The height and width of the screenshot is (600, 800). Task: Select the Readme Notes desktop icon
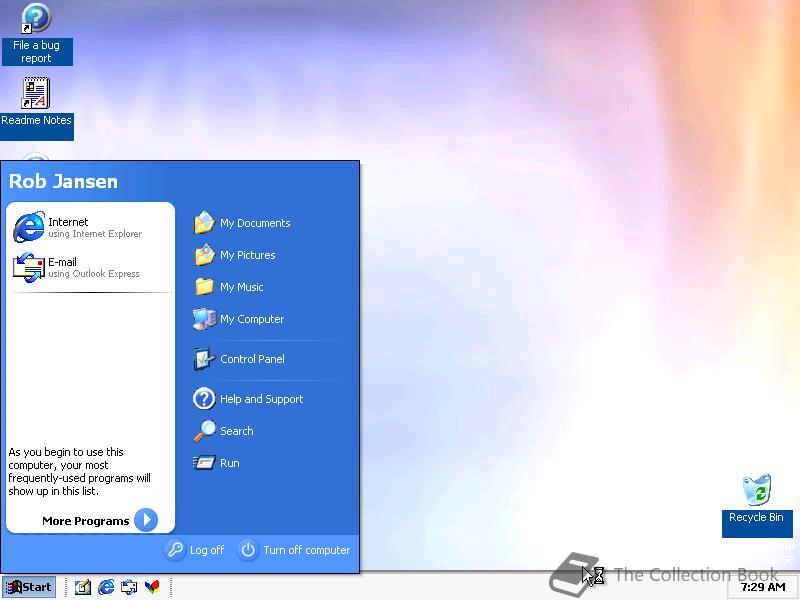[x=36, y=93]
